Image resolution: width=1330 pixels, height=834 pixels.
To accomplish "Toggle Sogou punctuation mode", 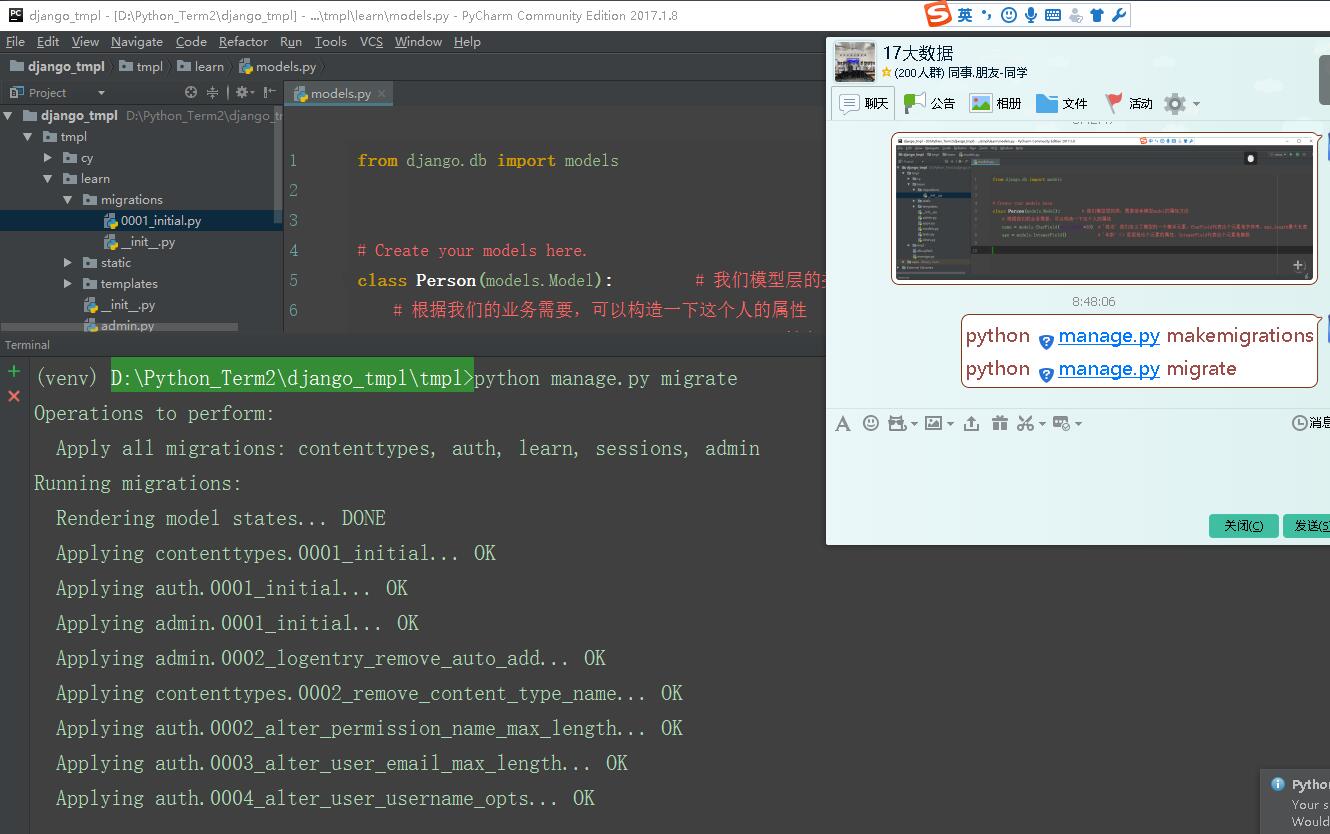I will click(x=987, y=14).
